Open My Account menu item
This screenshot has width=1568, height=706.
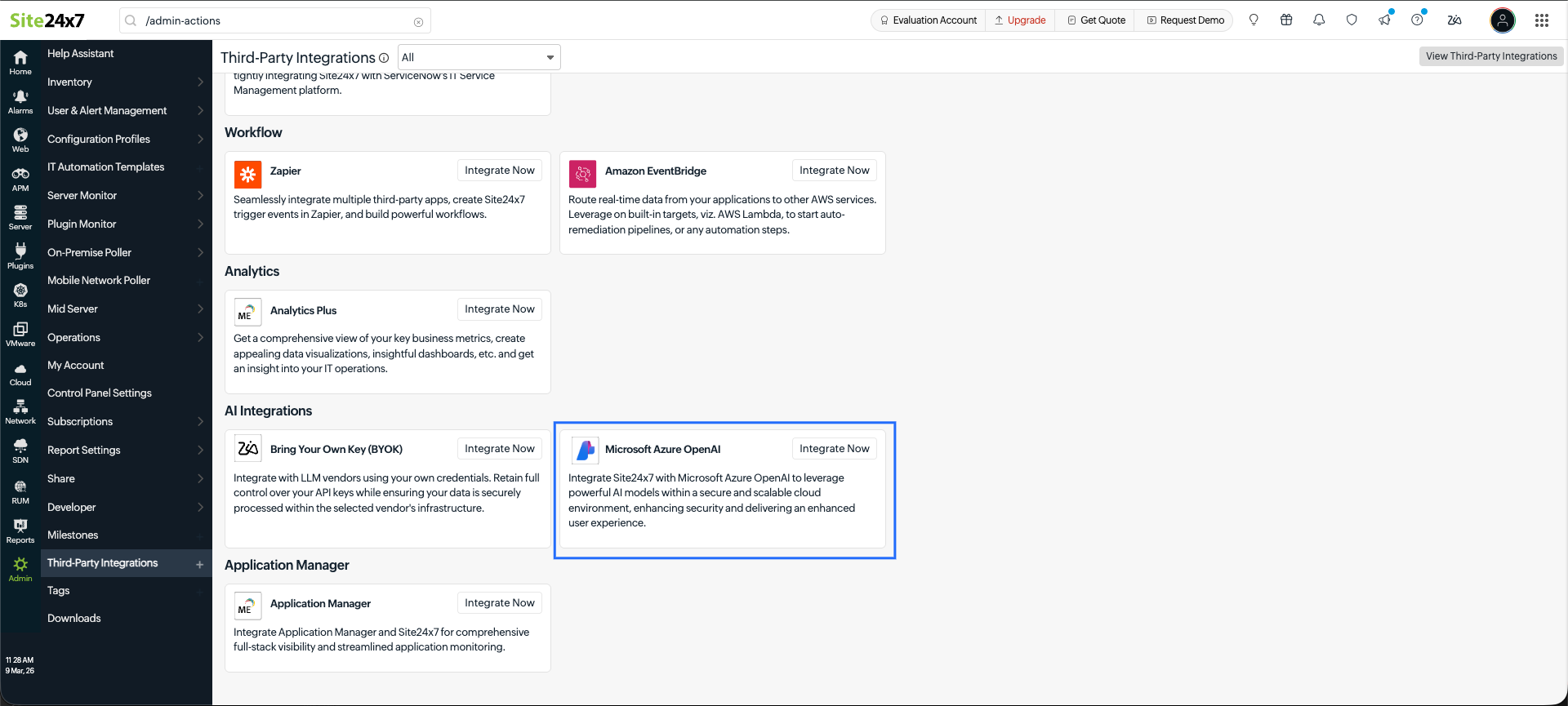(x=127, y=365)
